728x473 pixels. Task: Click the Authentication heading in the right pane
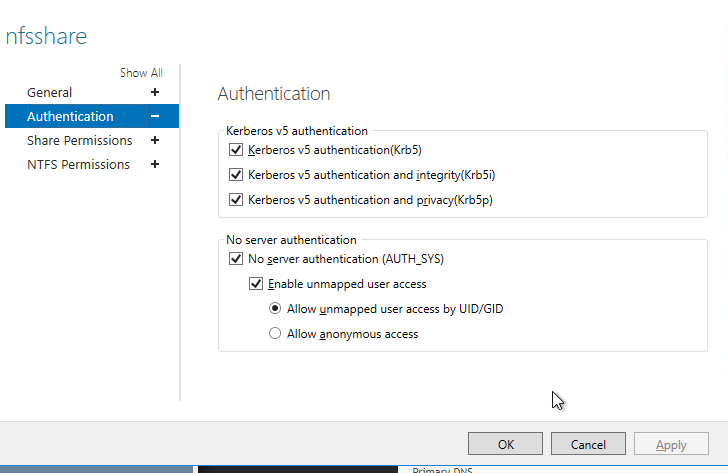[x=273, y=94]
